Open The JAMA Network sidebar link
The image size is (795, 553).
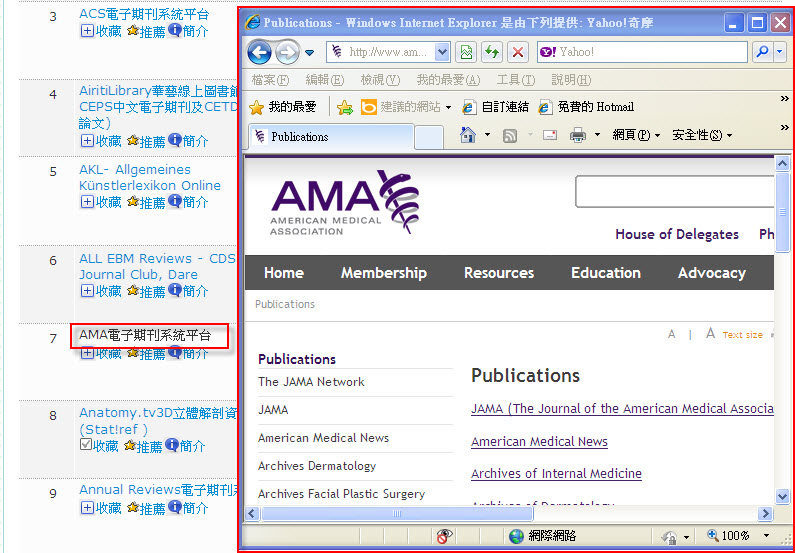(x=311, y=382)
